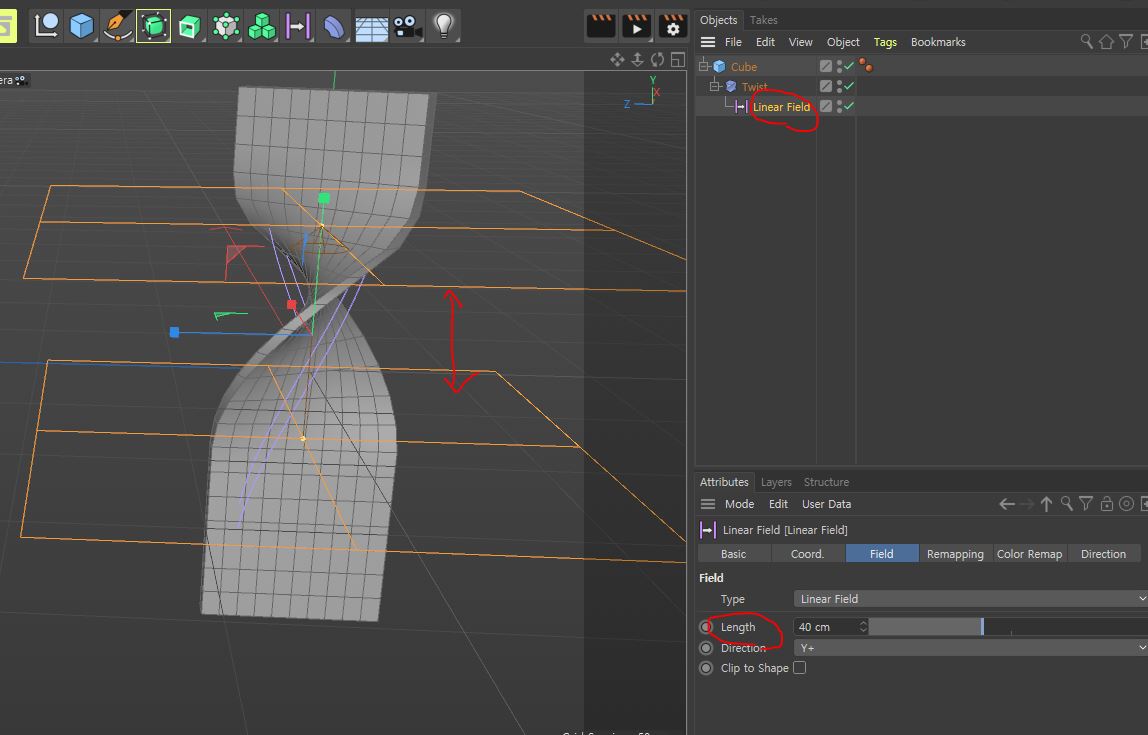Open the Direction Y+ dropdown
This screenshot has height=735, width=1148.
(x=971, y=648)
